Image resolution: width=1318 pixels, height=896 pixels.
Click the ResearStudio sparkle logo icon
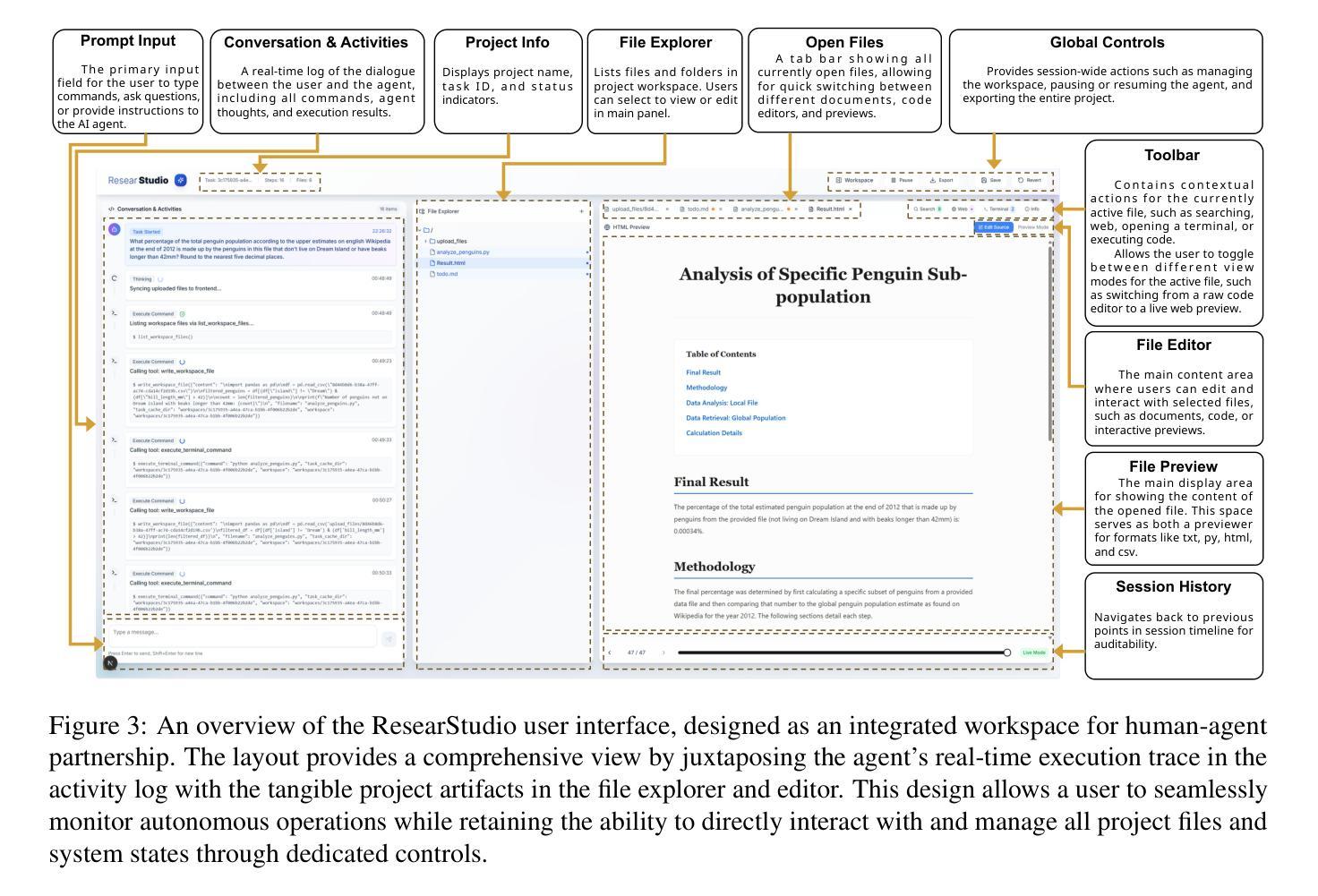pos(181,180)
